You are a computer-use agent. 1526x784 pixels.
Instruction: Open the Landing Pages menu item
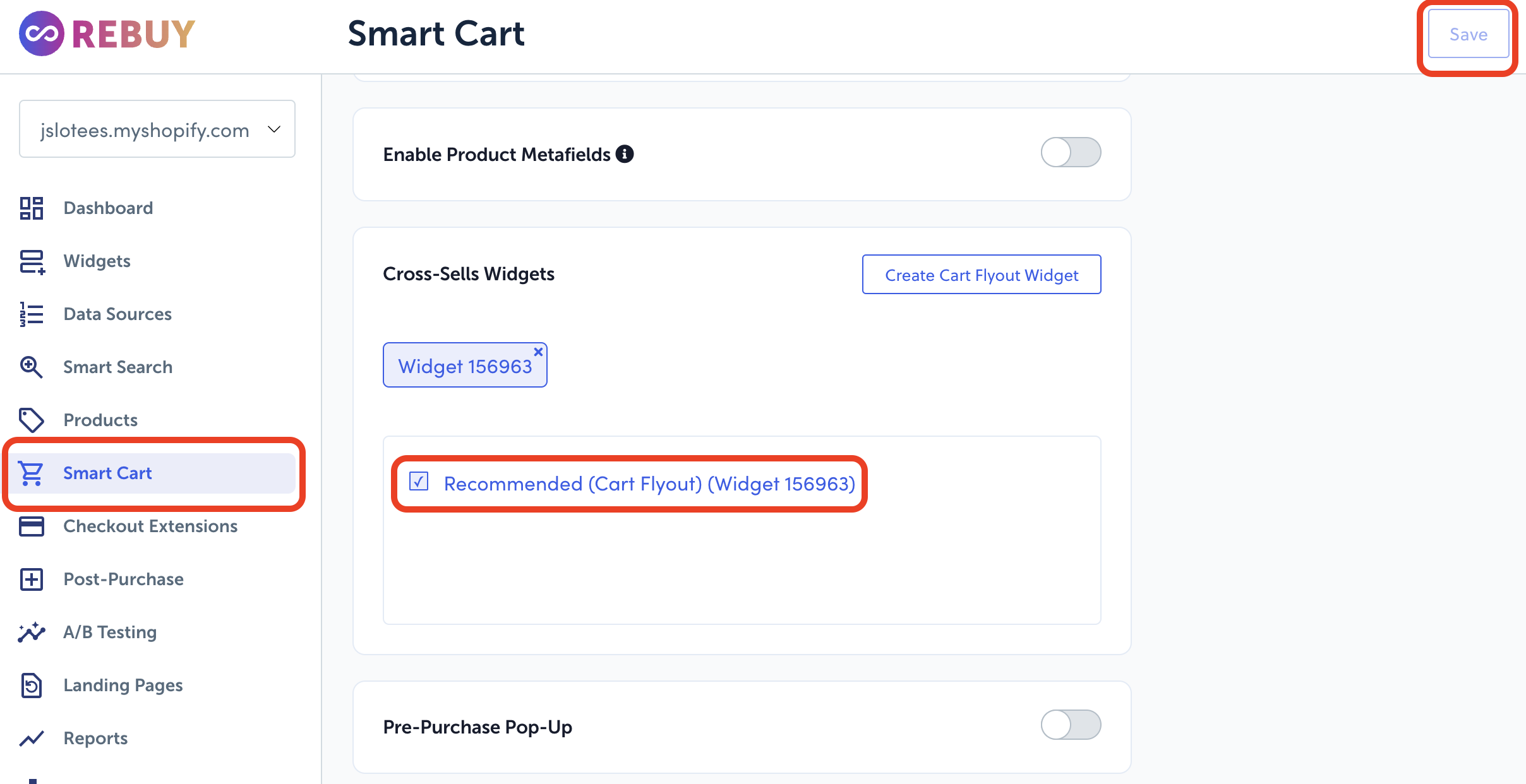click(123, 686)
